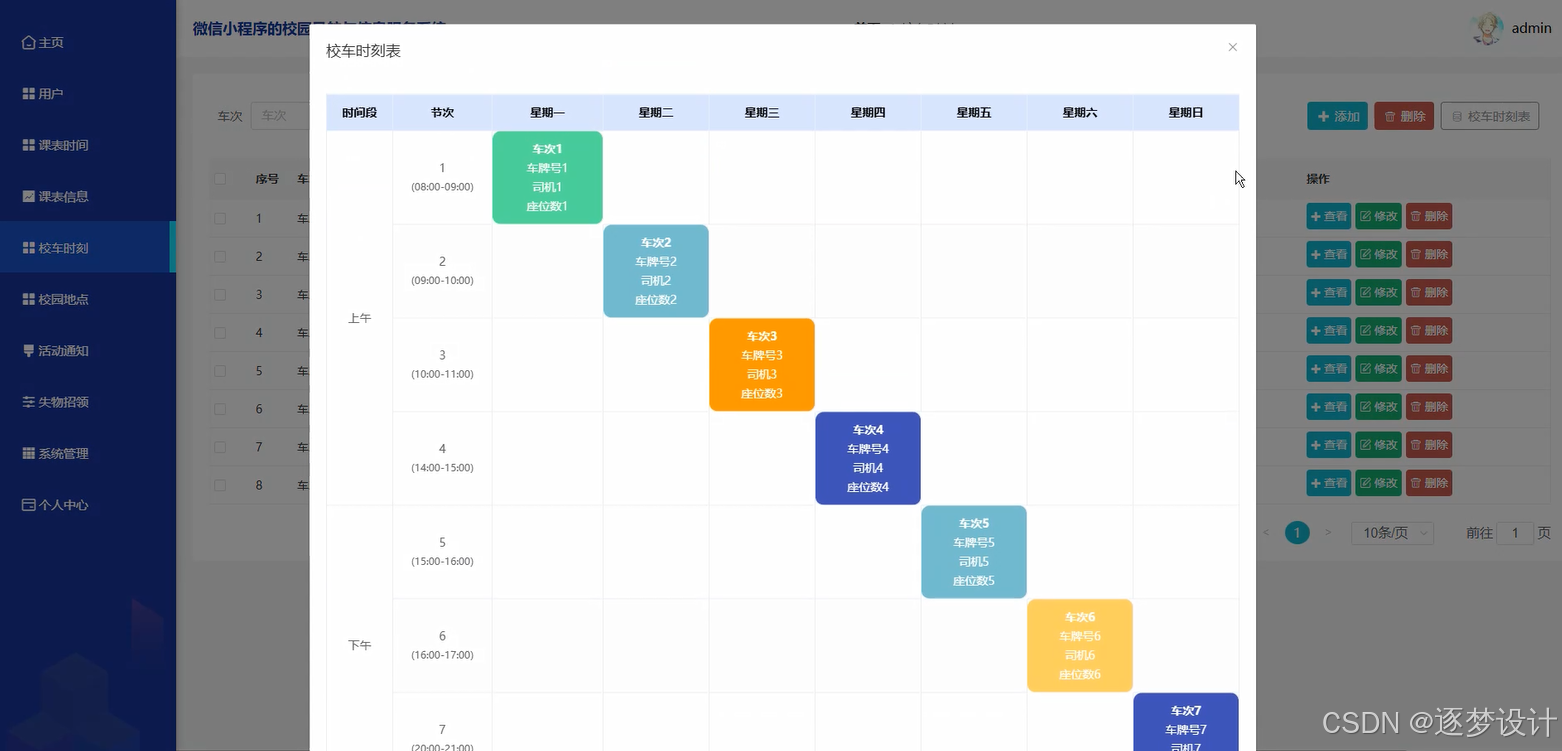1562x751 pixels.
Task: Click 查看 in the fourth table row
Action: 1328,330
